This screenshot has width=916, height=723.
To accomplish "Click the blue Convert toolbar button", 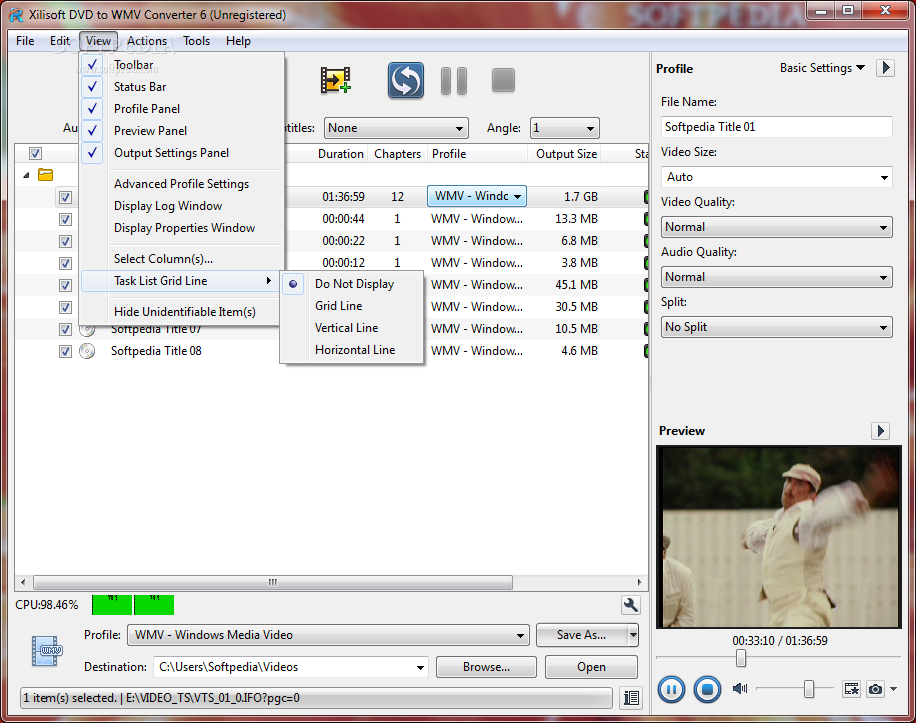I will pos(406,80).
